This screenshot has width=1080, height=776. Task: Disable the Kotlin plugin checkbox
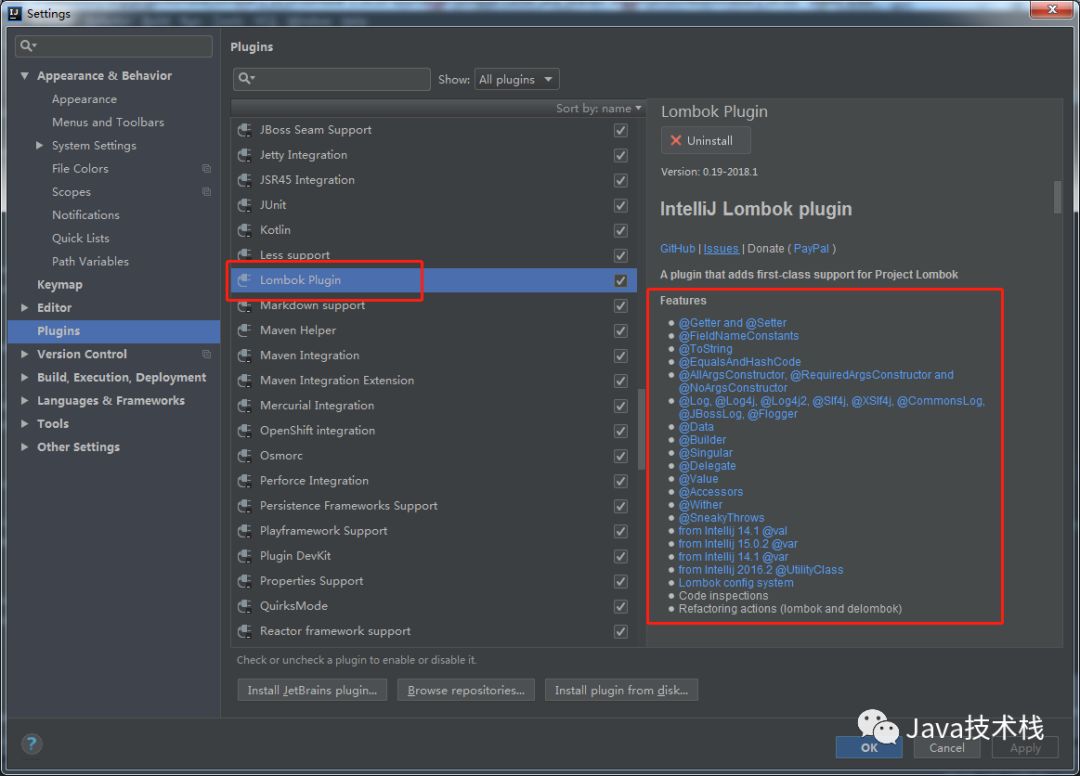tap(621, 231)
